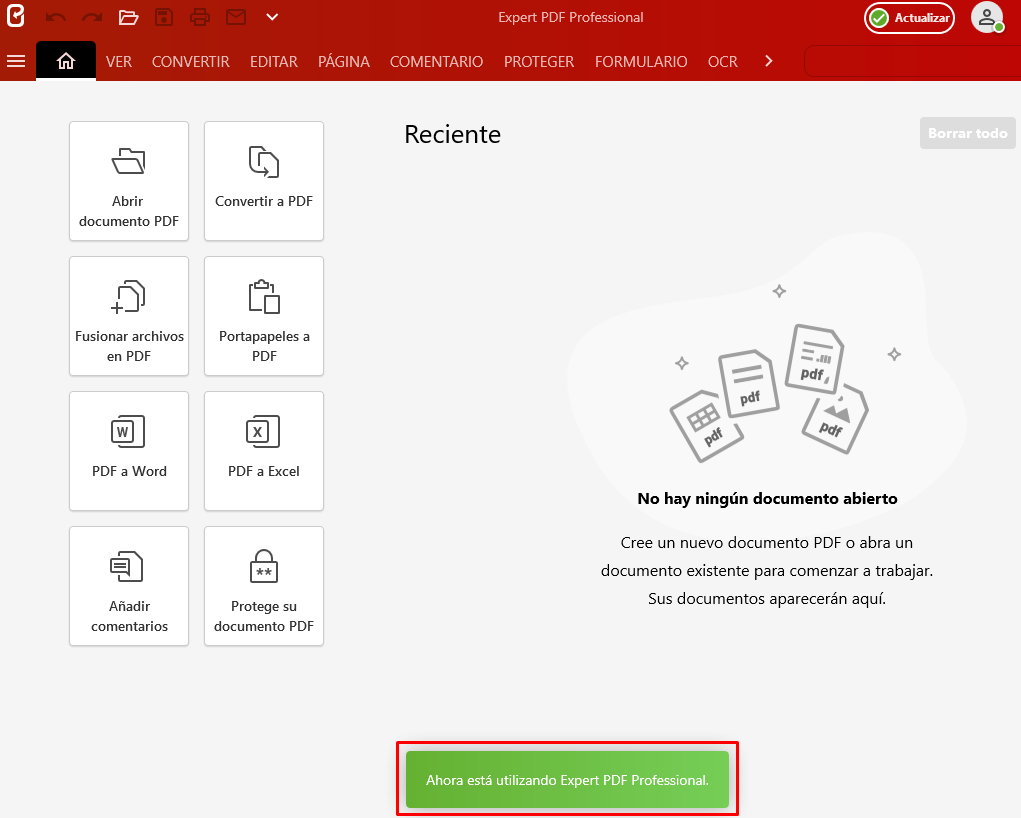Go to the Home tab
The image size is (1021, 818).
(66, 61)
